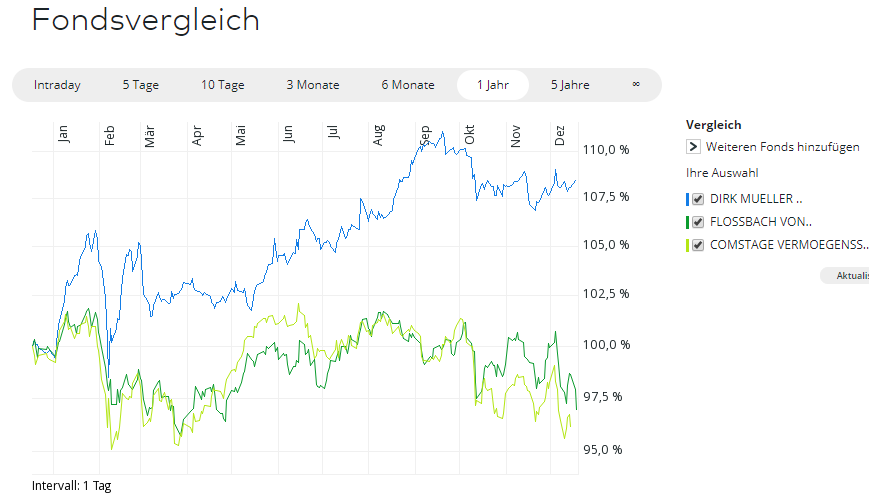Click the dark green marker for FLOSSBACH VON

coord(688,222)
